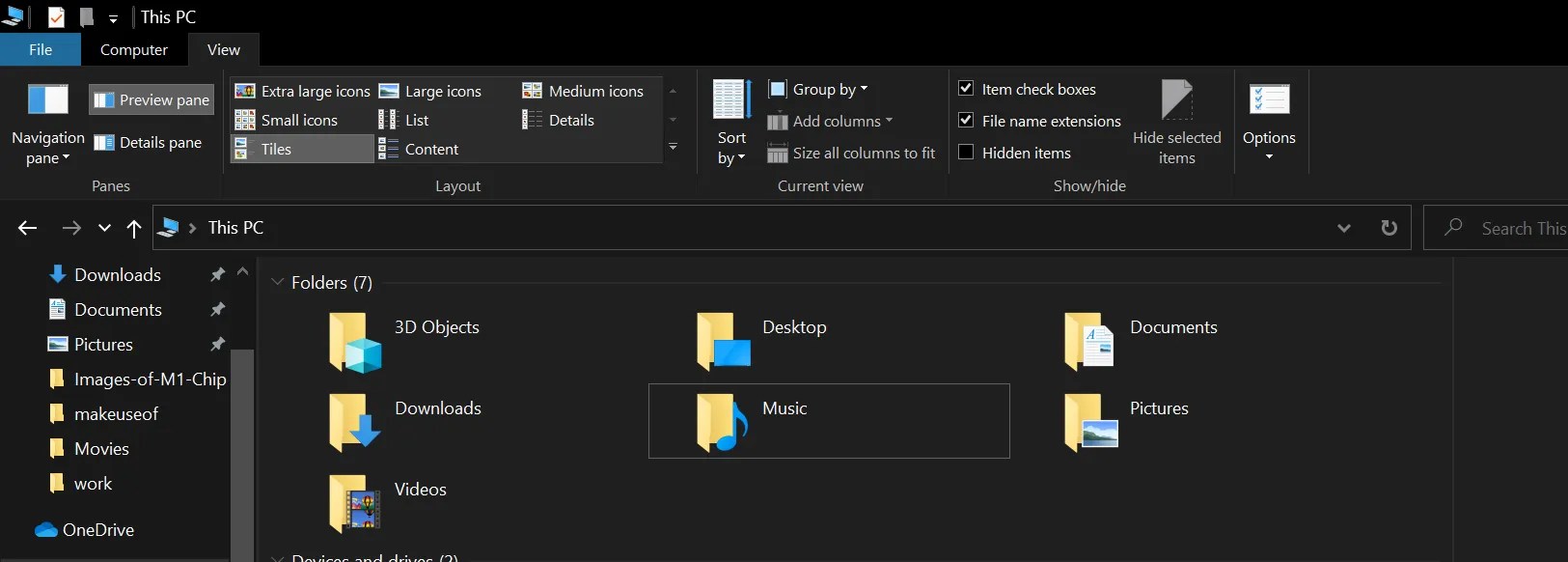
Task: Collapse the Folders (7) group
Action: tap(278, 282)
